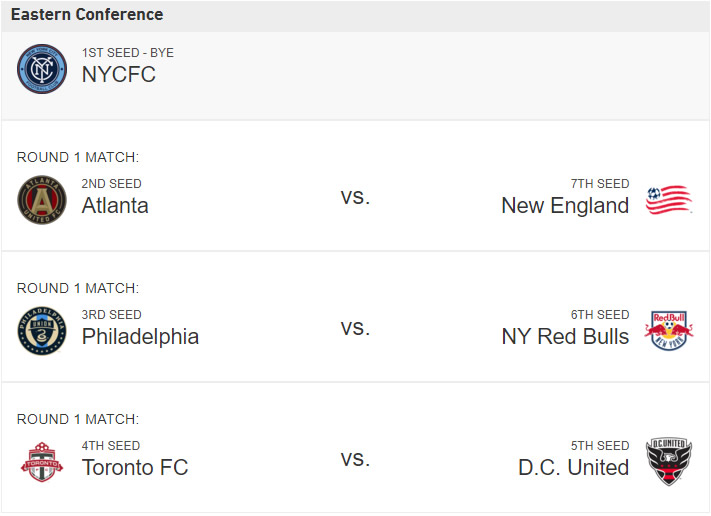Open the NYCFC team name link
Image resolution: width=711 pixels, height=516 pixels.
(x=119, y=75)
